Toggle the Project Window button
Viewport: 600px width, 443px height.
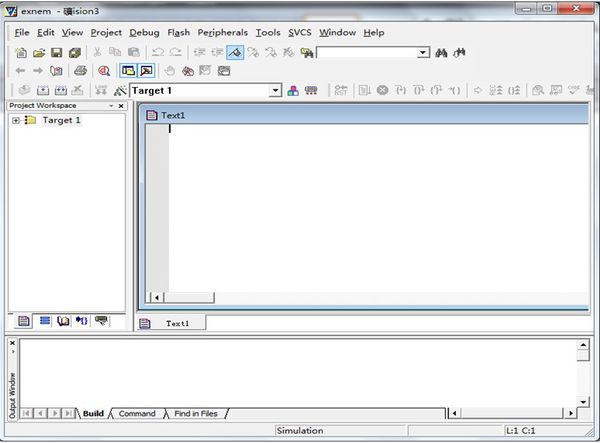point(128,70)
